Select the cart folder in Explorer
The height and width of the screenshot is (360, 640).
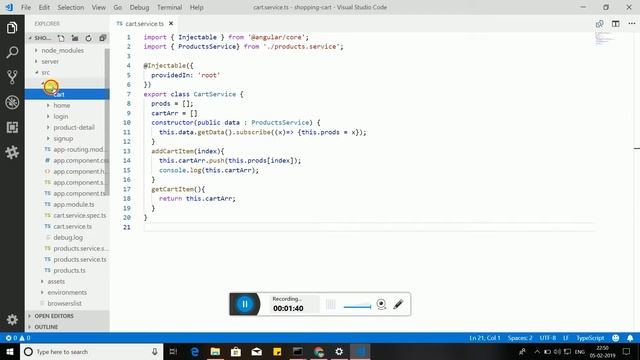coord(66,94)
